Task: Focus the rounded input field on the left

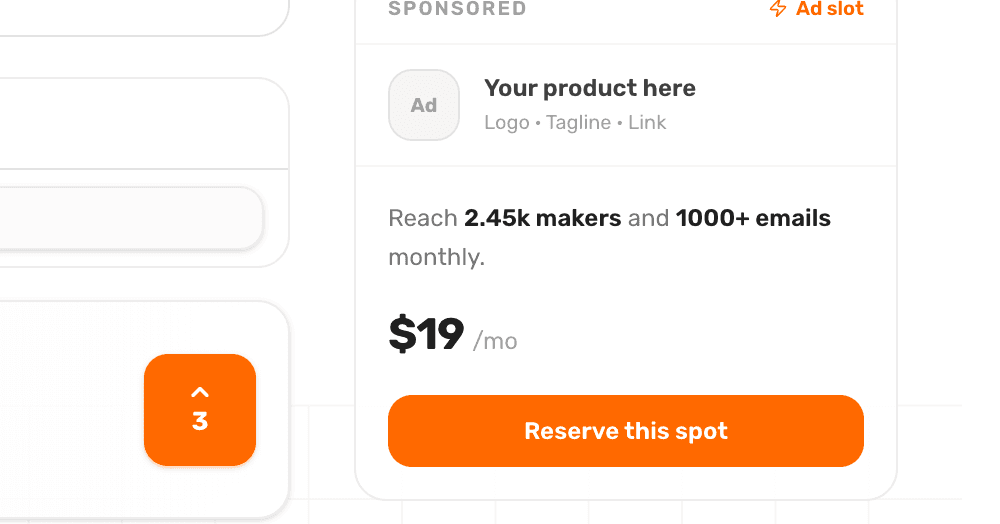Action: pos(130,217)
